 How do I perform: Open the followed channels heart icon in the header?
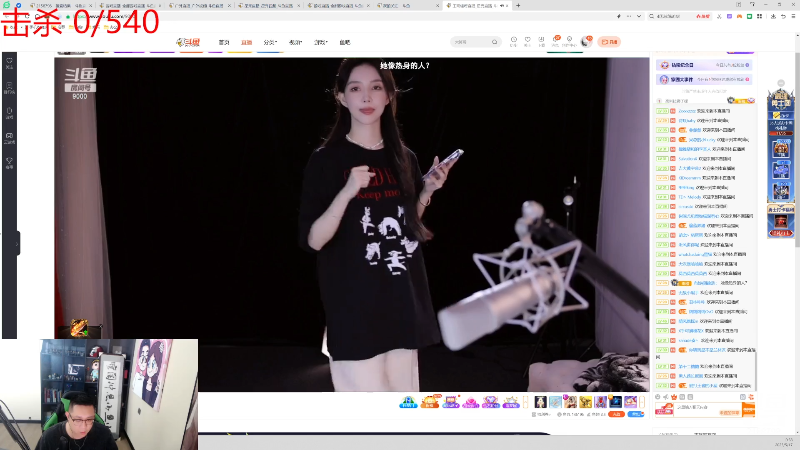pos(528,41)
